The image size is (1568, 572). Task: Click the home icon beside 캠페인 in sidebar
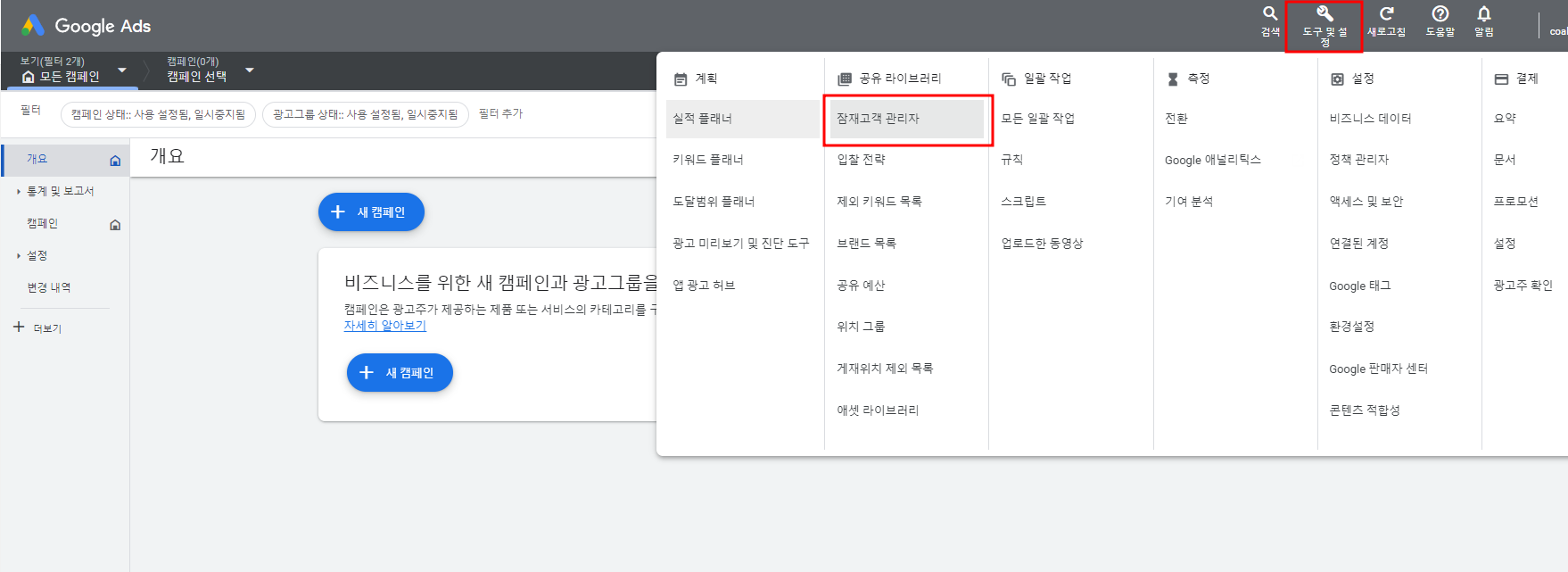115,225
